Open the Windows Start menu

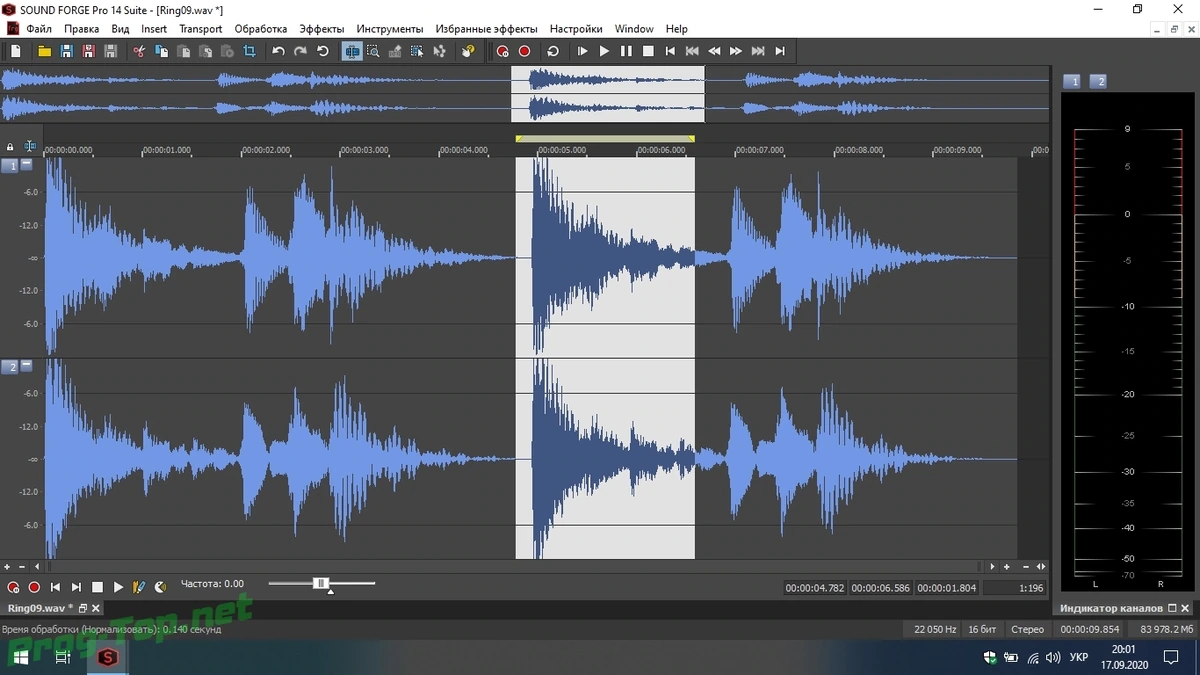coord(20,657)
